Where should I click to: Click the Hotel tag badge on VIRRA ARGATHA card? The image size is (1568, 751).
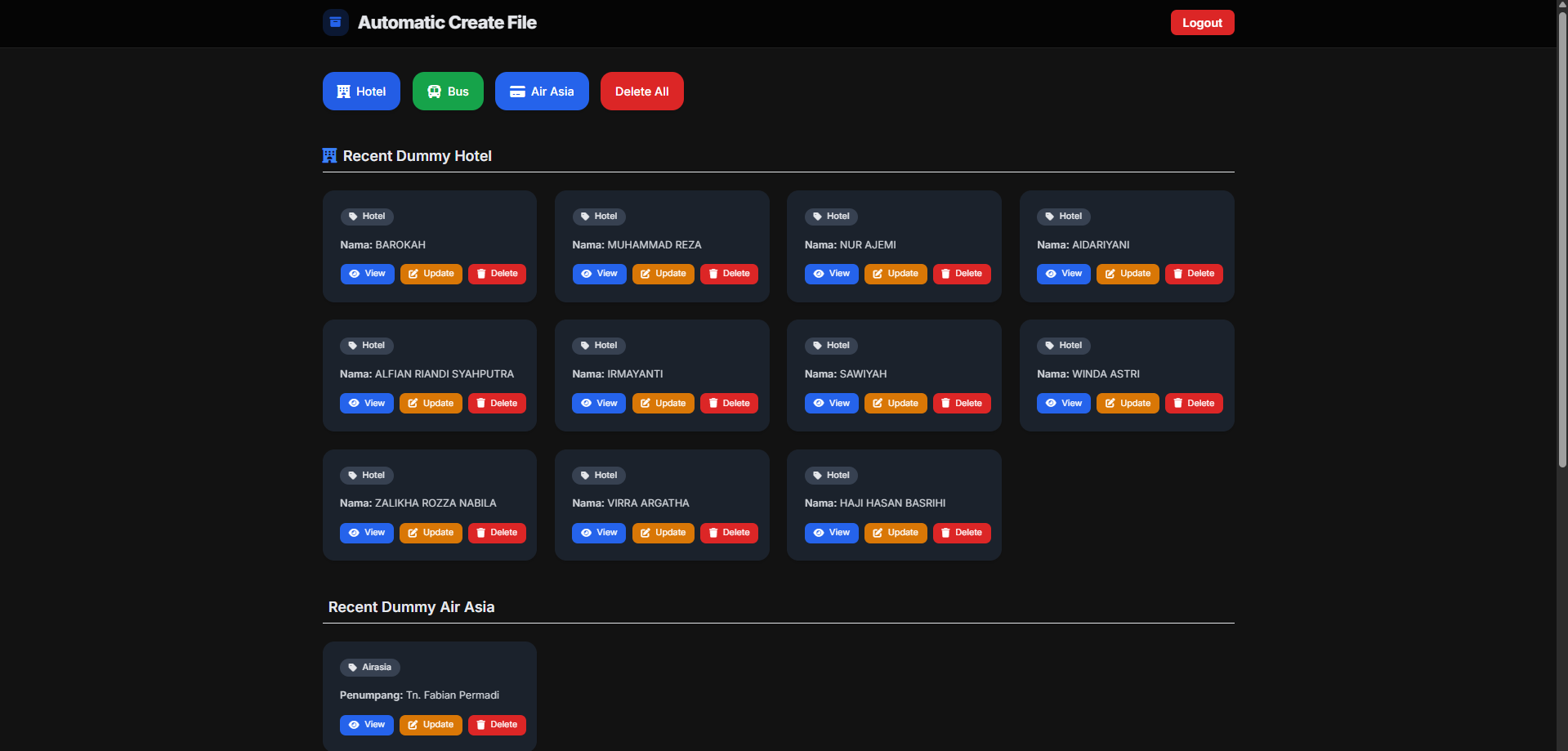pyautogui.click(x=598, y=476)
